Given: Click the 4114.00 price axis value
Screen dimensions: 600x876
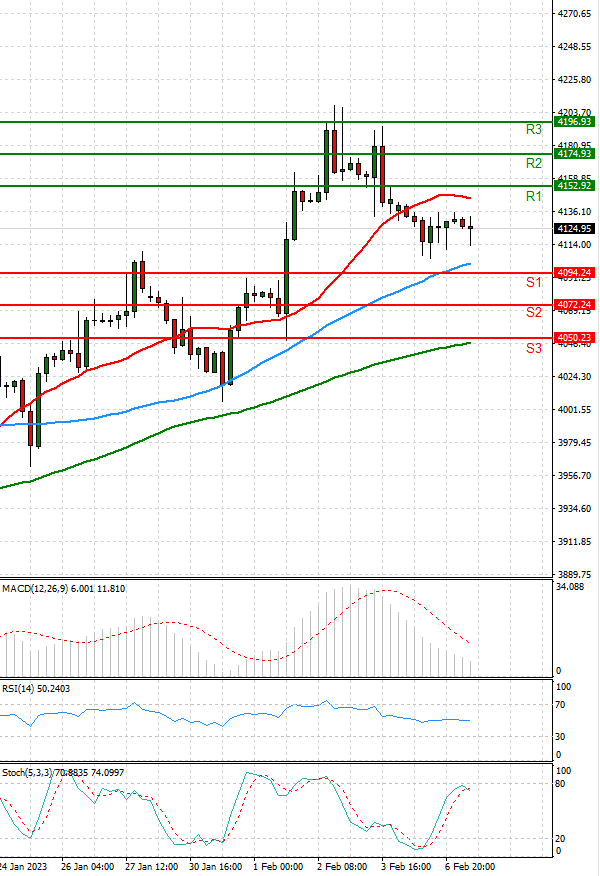Looking at the screenshot, I should tap(574, 245).
